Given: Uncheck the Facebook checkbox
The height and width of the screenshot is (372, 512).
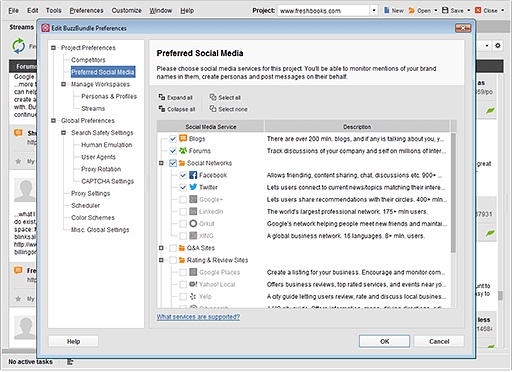Looking at the screenshot, I should point(183,175).
